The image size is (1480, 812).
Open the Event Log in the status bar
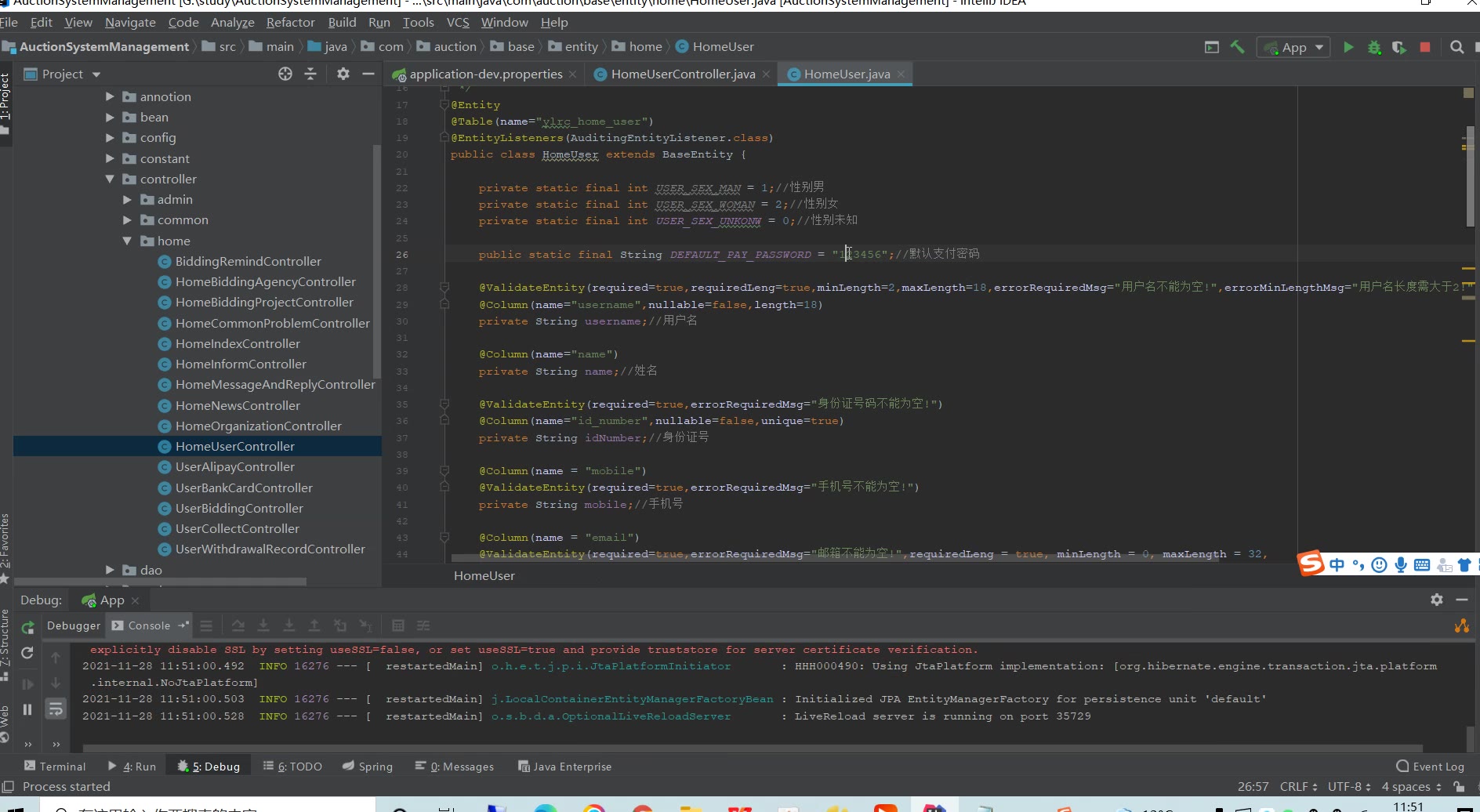coord(1430,766)
